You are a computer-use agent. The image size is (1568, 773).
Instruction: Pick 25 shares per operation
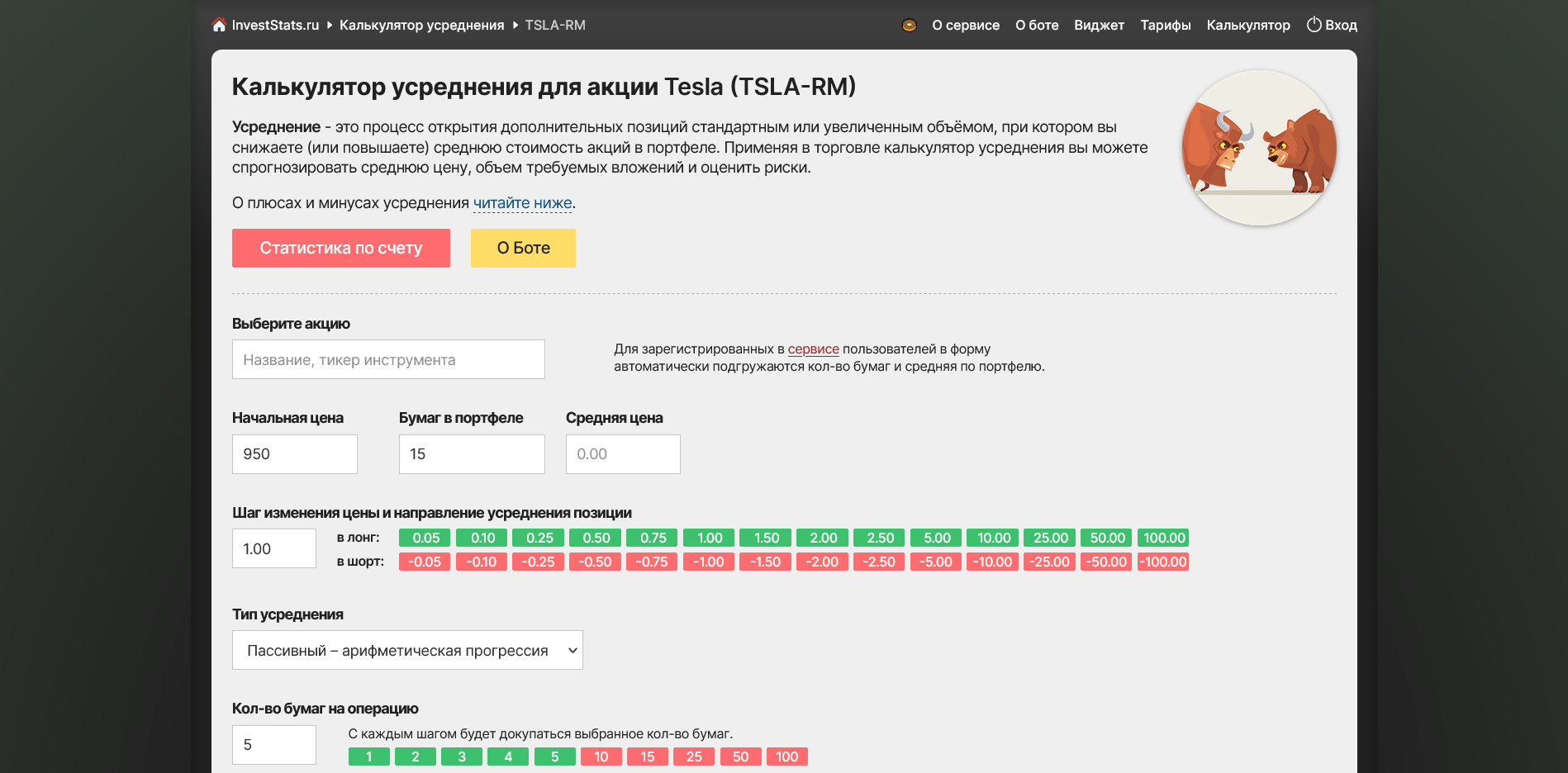694,756
